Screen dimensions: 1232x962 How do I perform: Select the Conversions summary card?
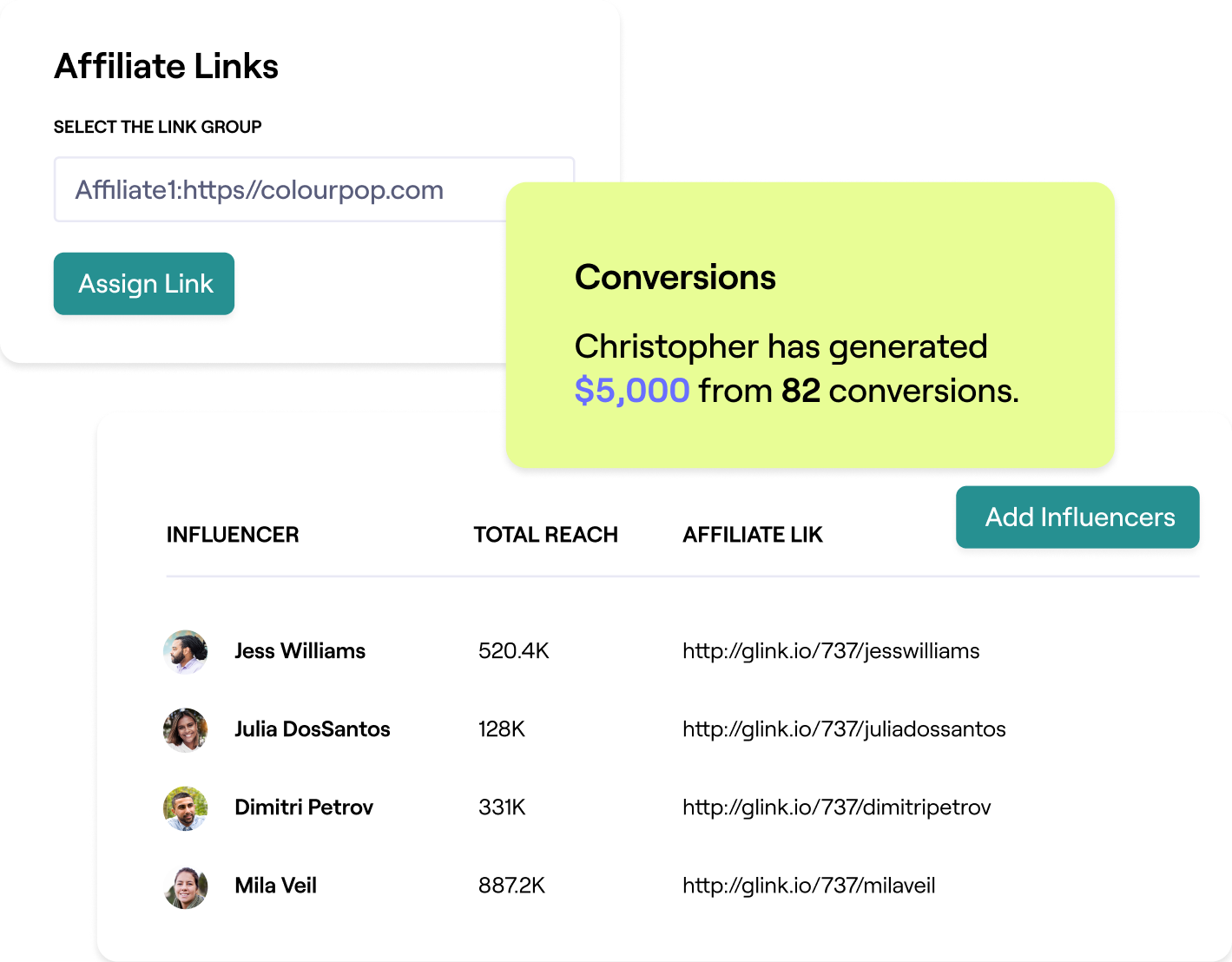point(808,326)
